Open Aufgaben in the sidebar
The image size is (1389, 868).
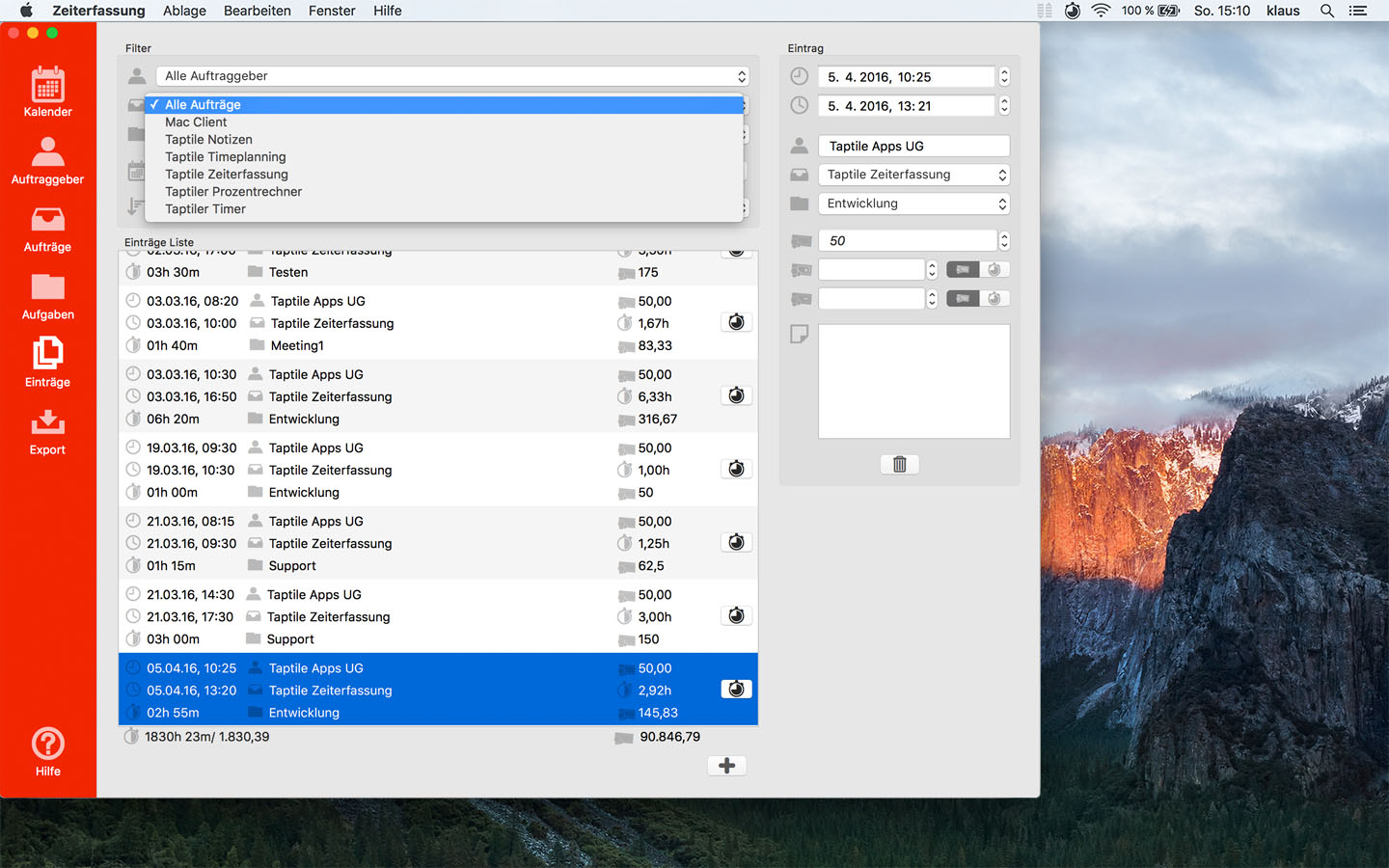coord(47,296)
